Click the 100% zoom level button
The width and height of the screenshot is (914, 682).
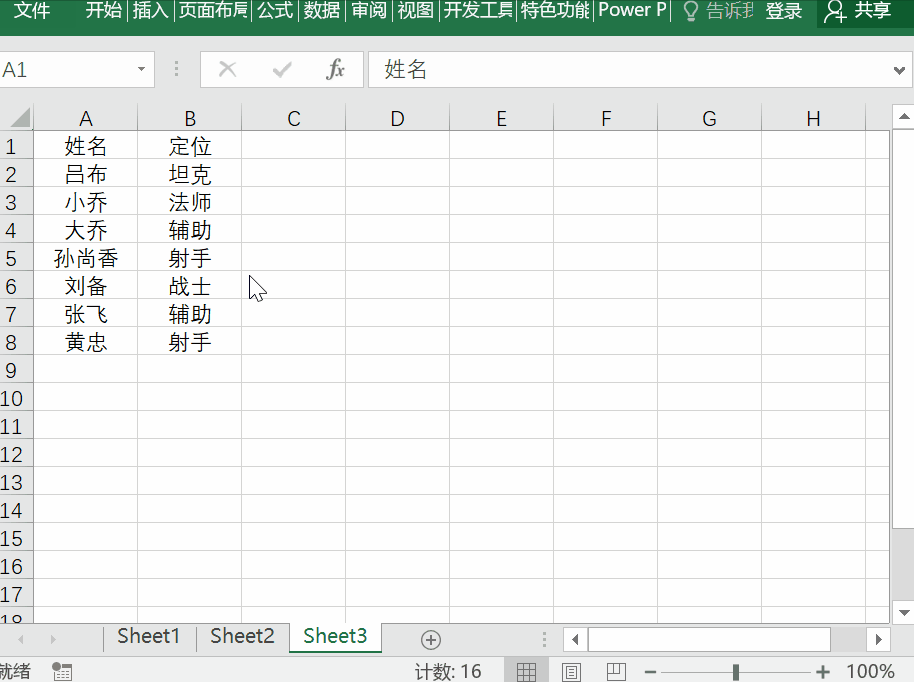(x=870, y=672)
